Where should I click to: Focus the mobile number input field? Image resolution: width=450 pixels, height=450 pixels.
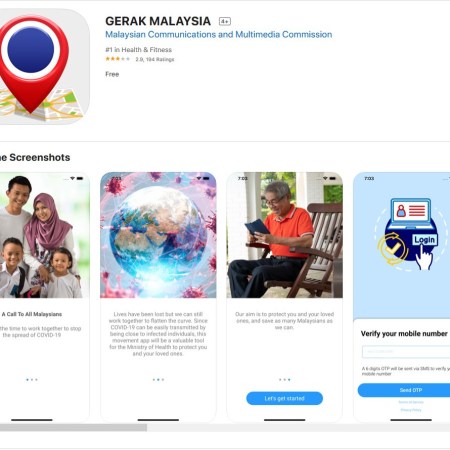406,352
